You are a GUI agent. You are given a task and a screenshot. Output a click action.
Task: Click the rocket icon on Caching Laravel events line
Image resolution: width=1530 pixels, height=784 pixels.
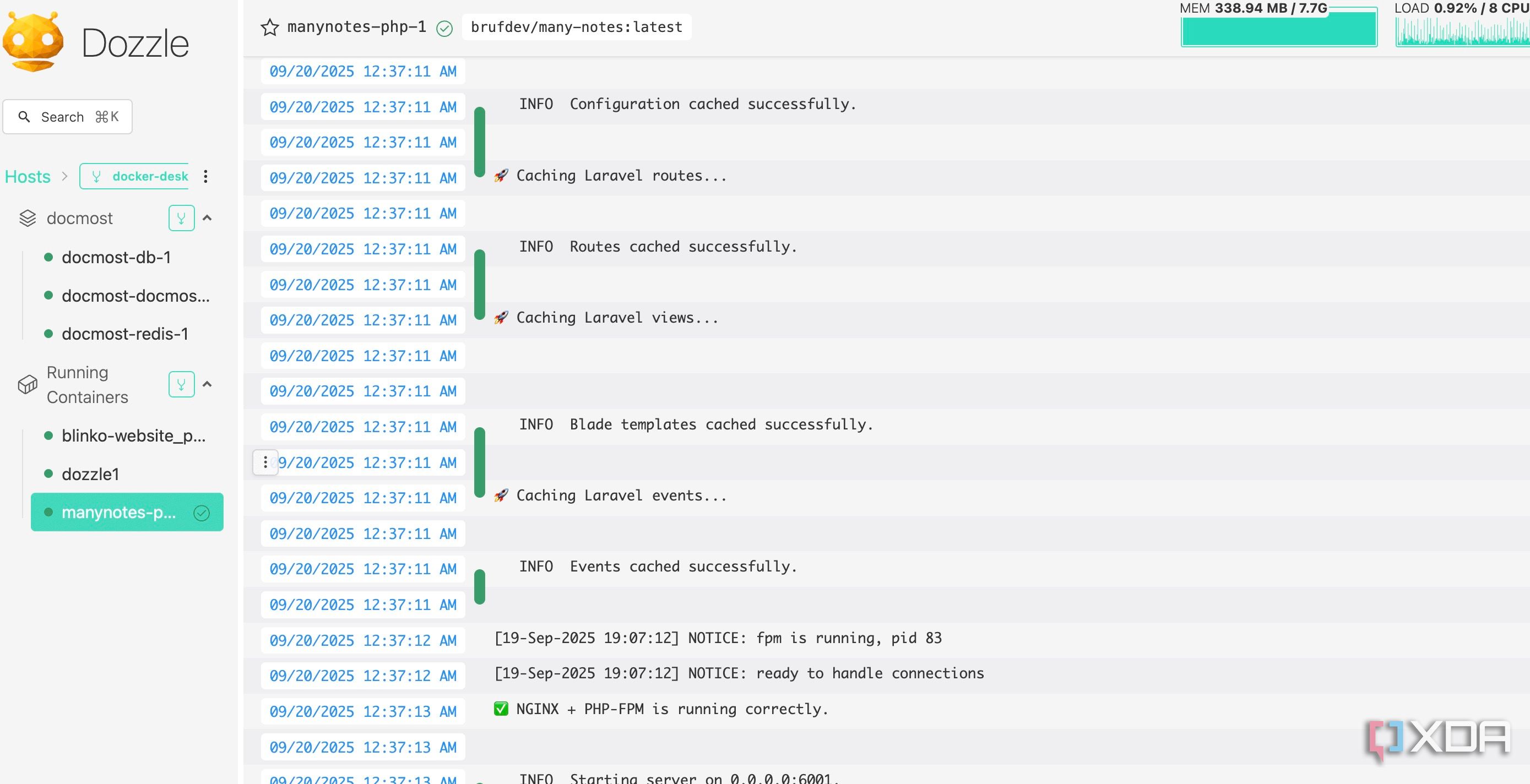pos(501,496)
